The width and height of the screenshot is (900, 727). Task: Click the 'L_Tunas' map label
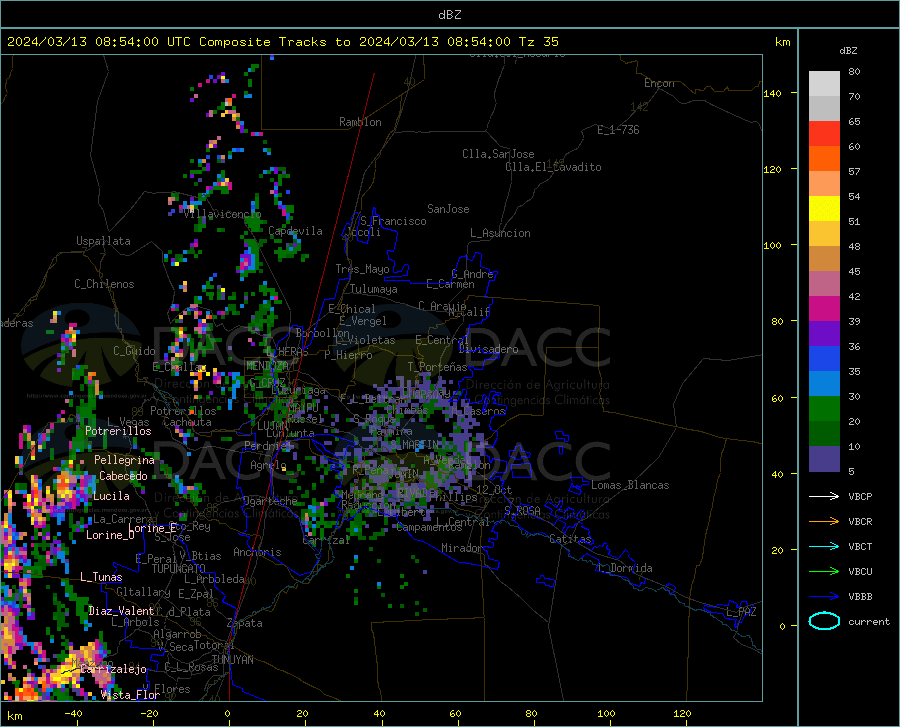click(101, 577)
